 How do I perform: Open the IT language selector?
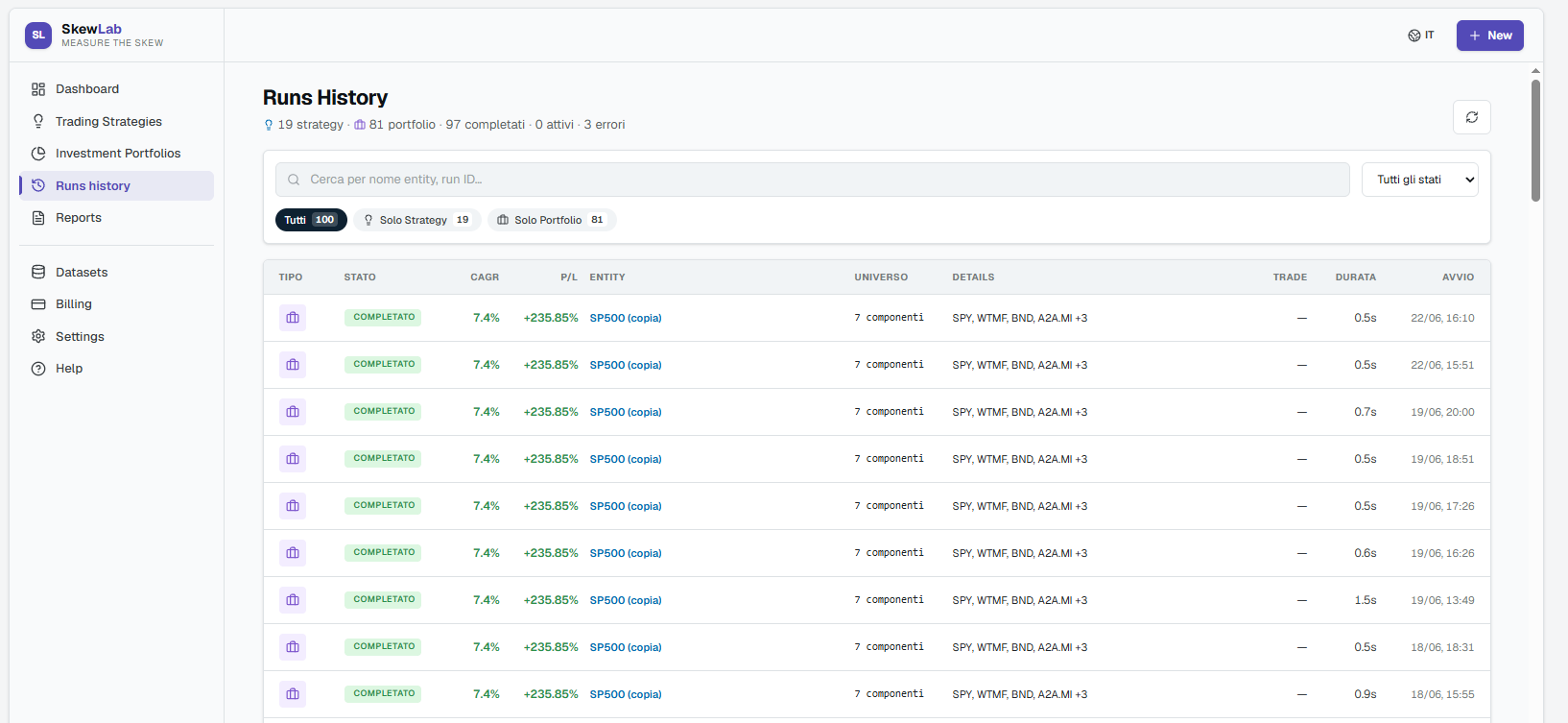click(1420, 36)
